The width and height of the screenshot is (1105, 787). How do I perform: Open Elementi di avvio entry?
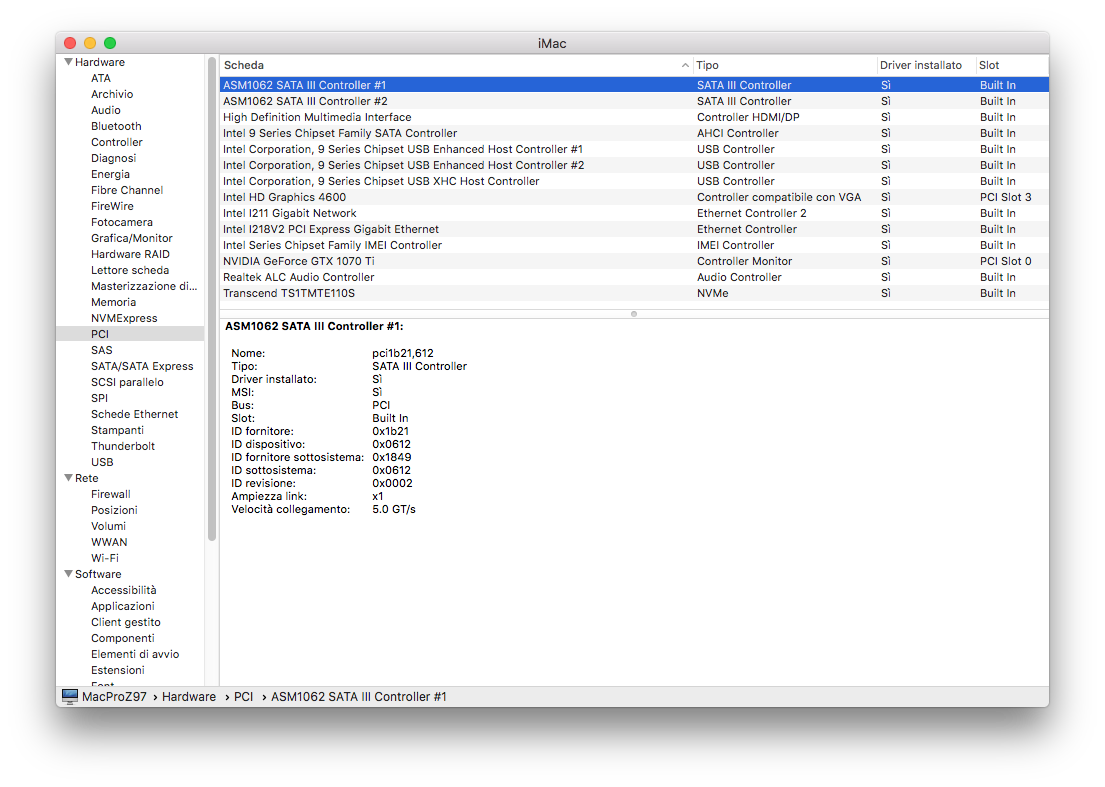[x=135, y=655]
